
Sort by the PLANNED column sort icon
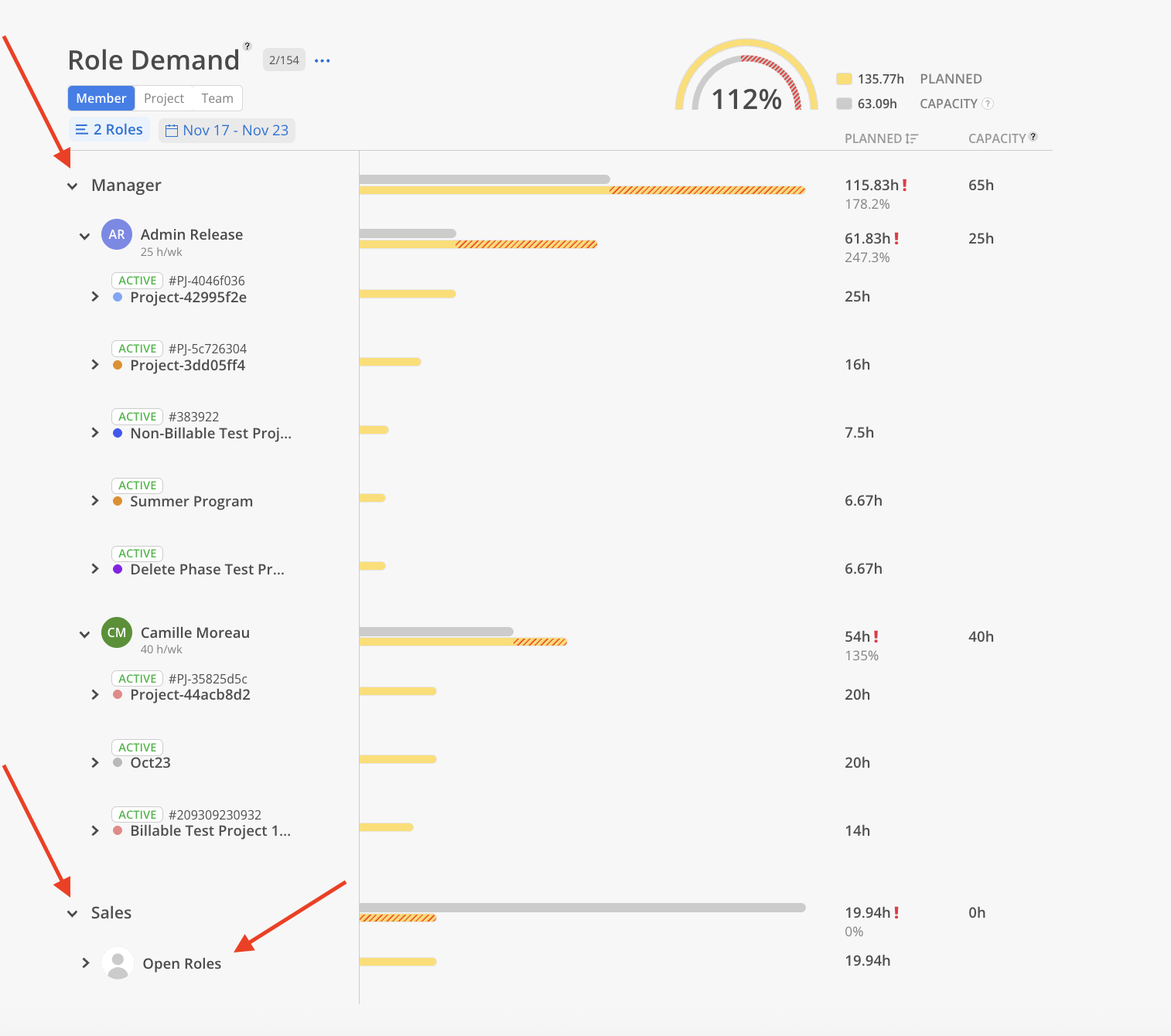tap(912, 138)
